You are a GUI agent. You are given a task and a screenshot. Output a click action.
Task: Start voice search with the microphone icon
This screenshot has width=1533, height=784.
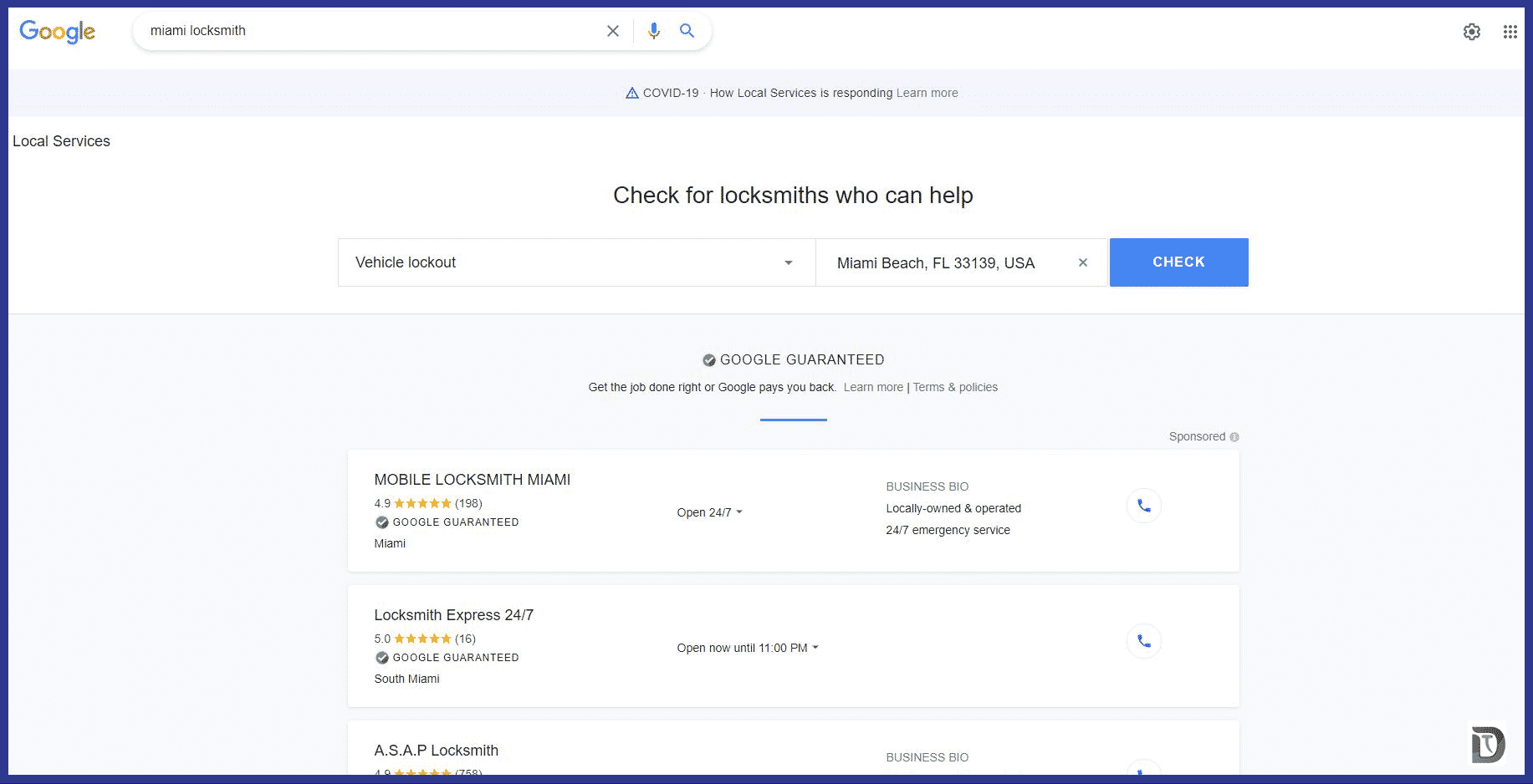pyautogui.click(x=654, y=31)
